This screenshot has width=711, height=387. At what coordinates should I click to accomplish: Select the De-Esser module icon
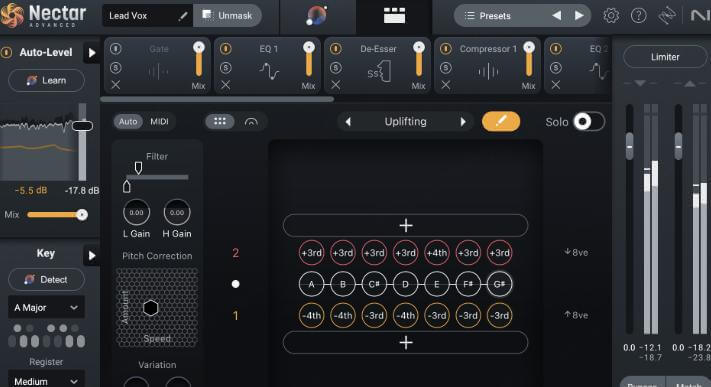pyautogui.click(x=379, y=72)
